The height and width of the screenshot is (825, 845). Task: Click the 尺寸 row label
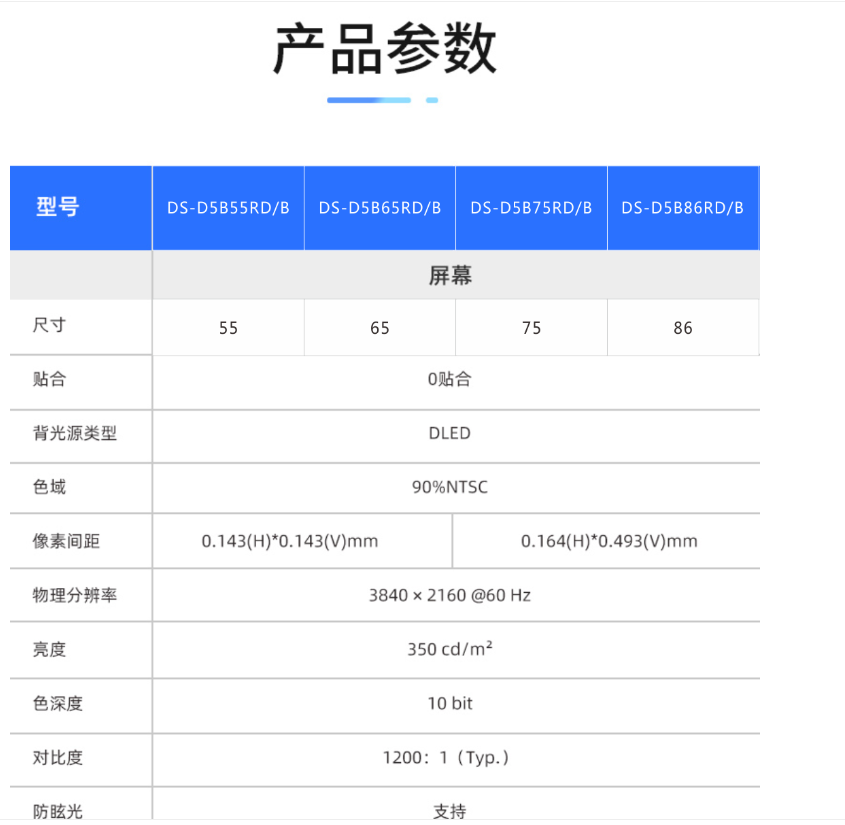49,325
